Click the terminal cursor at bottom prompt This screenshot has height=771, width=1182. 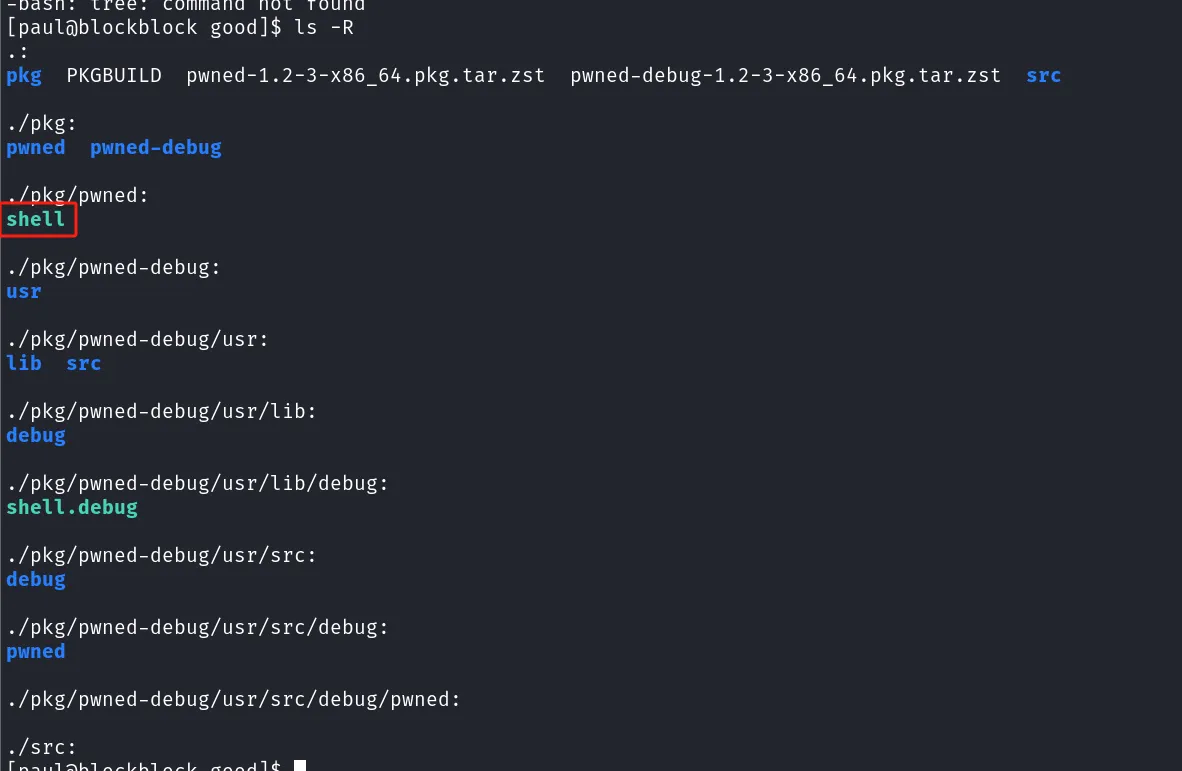(300, 765)
